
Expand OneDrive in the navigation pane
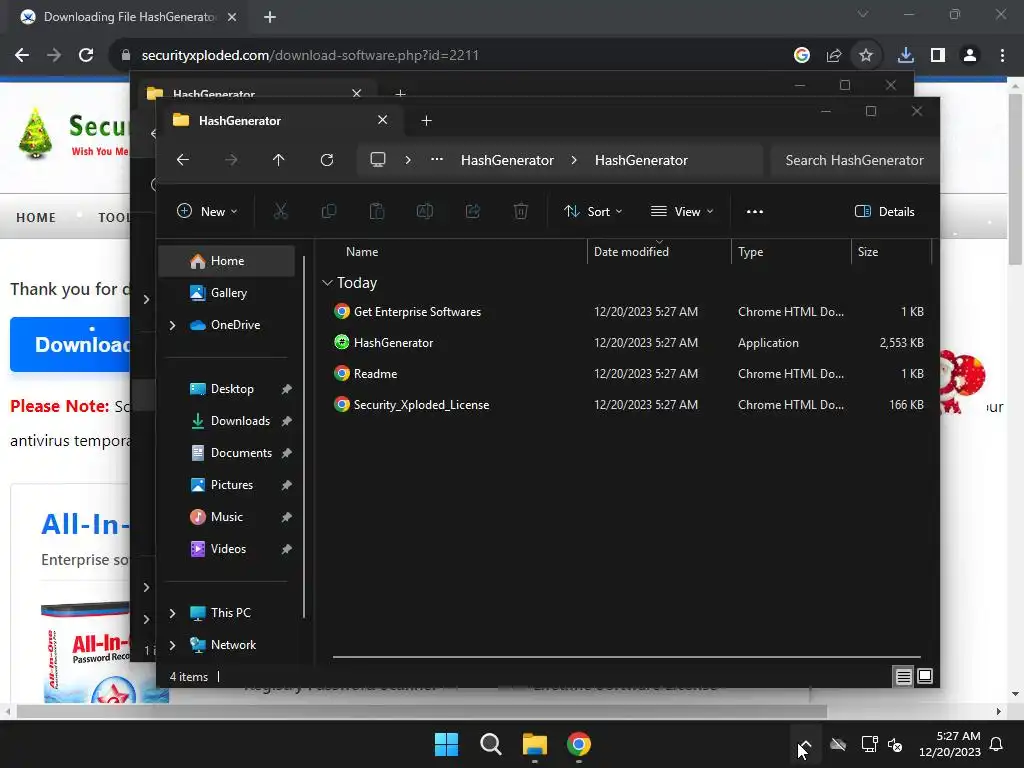pos(172,325)
